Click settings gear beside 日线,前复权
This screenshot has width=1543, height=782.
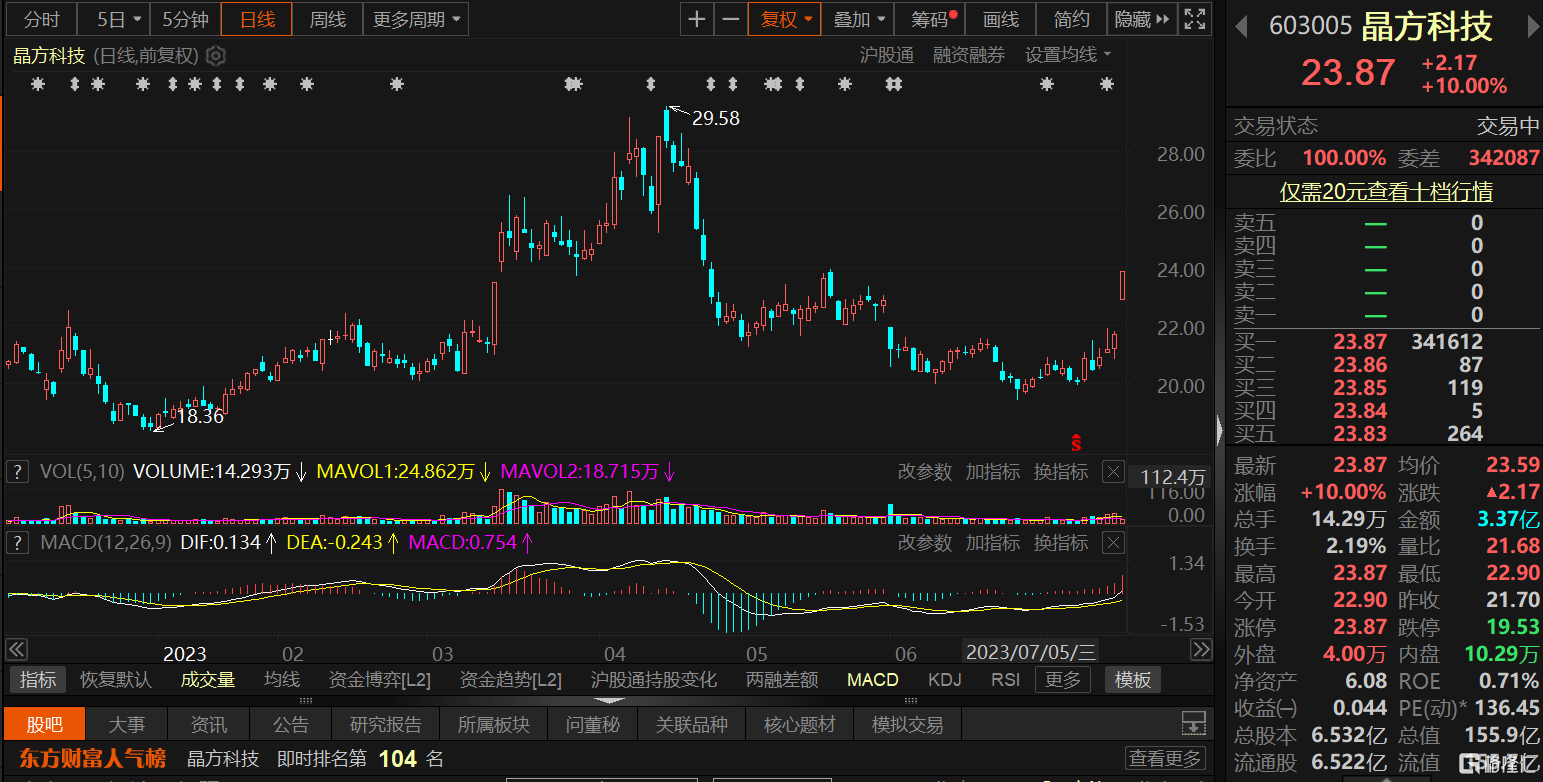click(x=215, y=56)
